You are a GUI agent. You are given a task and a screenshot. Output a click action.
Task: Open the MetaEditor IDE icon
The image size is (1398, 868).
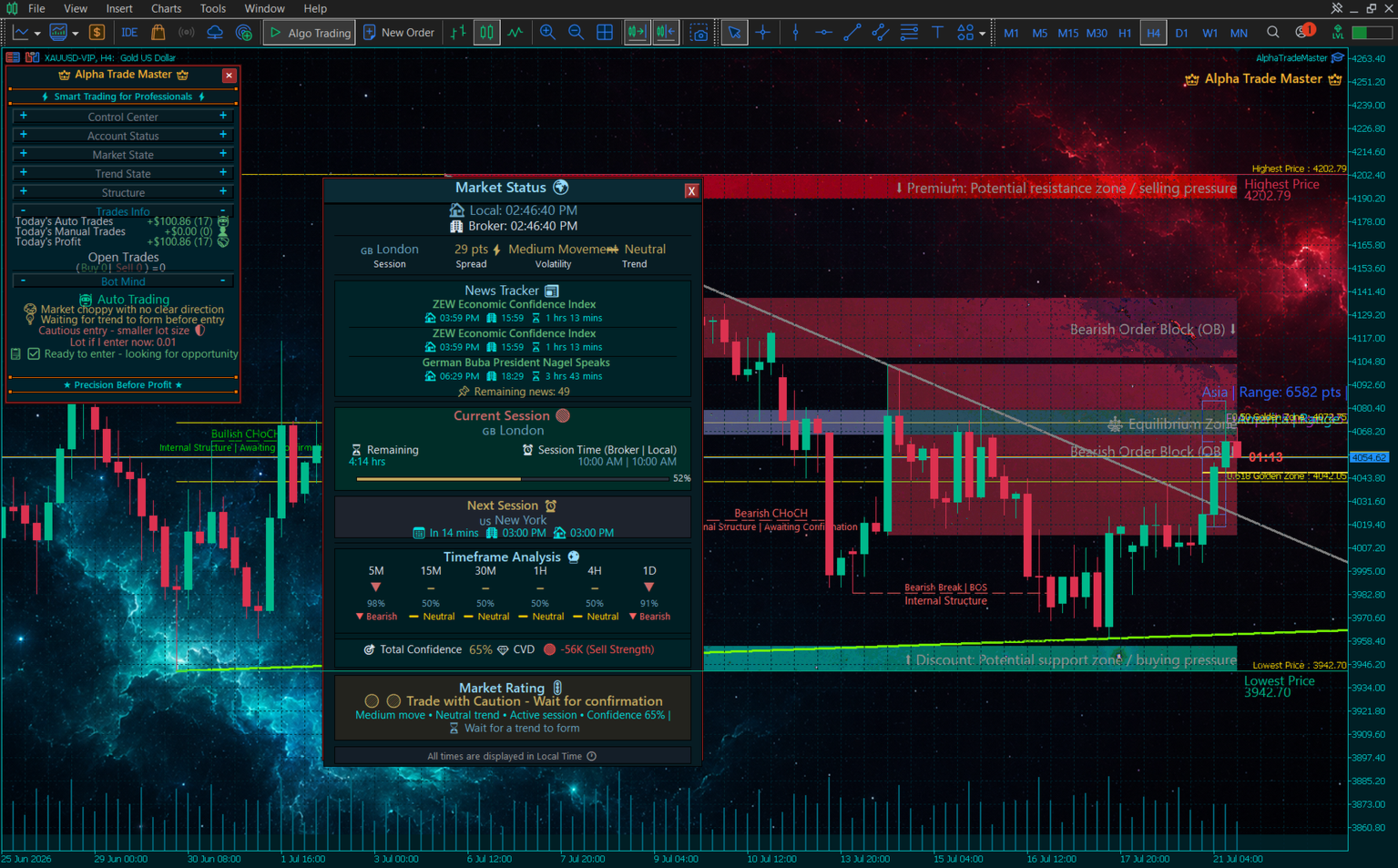point(129,33)
